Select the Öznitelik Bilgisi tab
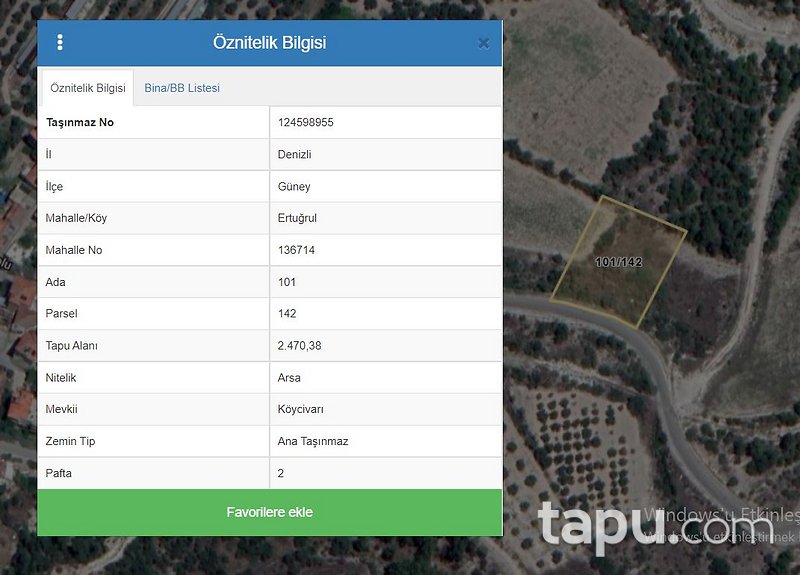The width and height of the screenshot is (800, 575). (x=88, y=88)
